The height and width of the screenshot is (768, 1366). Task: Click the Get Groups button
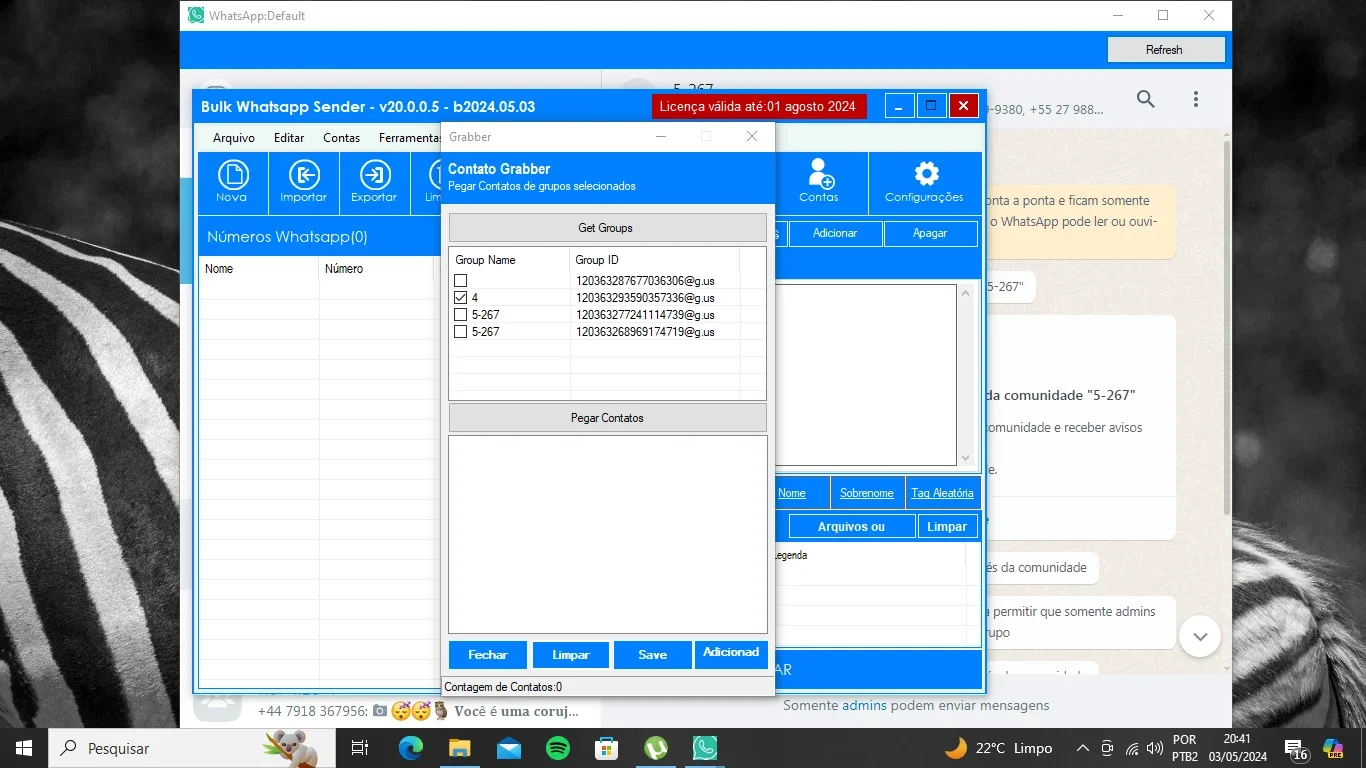tap(607, 228)
